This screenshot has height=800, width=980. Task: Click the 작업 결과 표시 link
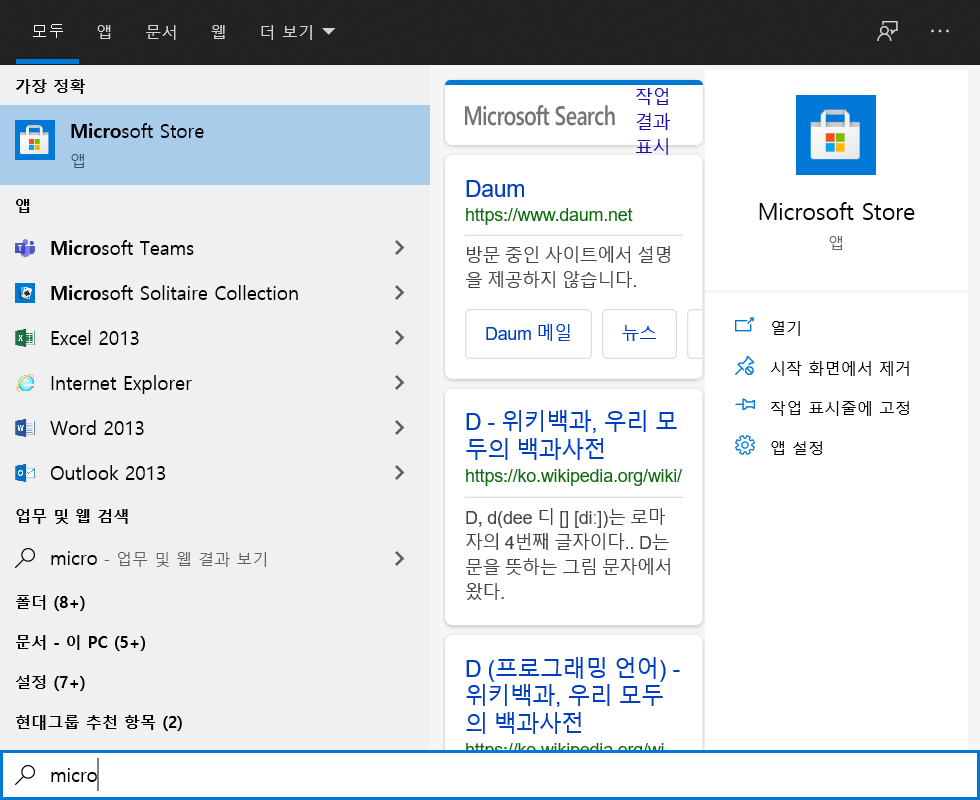[652, 121]
